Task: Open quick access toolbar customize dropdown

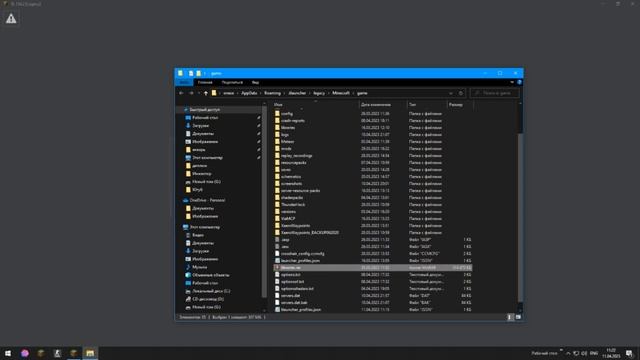Action: click(x=205, y=73)
